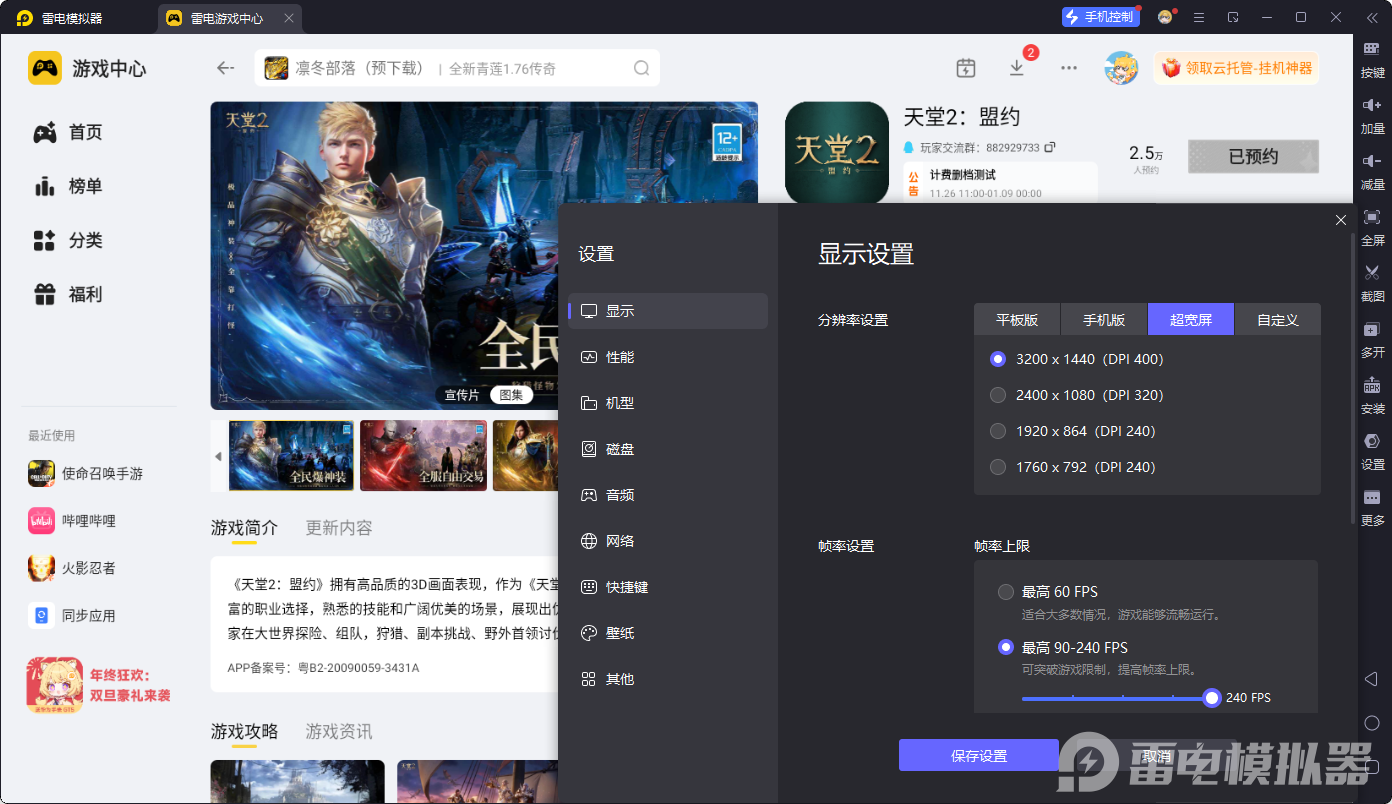Viewport: 1392px width, 804px height.
Task: Open 设置 from the right toolbar
Action: click(1372, 450)
